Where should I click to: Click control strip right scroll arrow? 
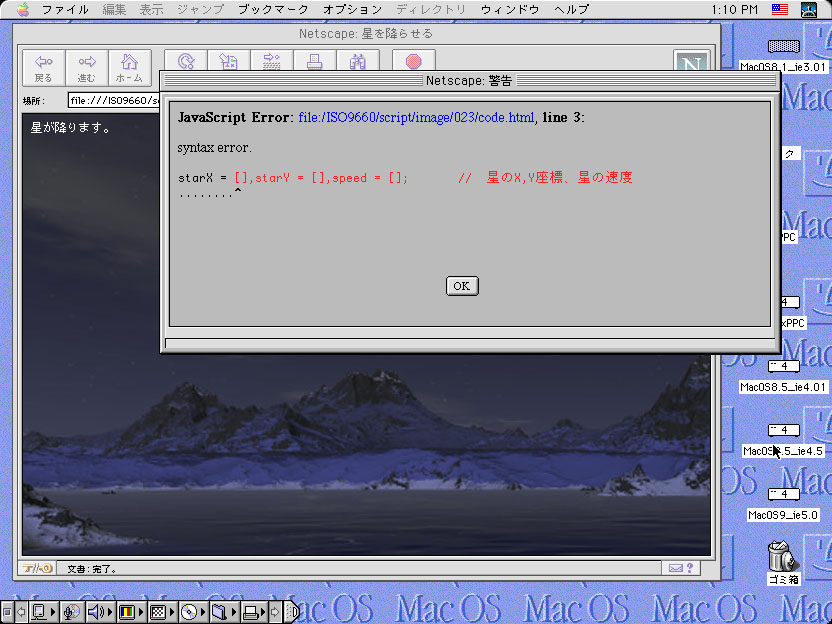click(x=275, y=612)
